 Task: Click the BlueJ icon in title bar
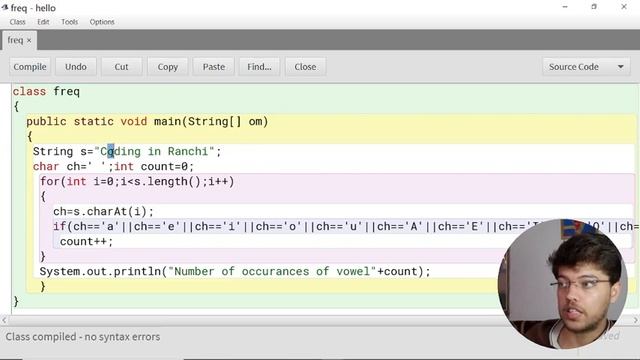[4, 7]
